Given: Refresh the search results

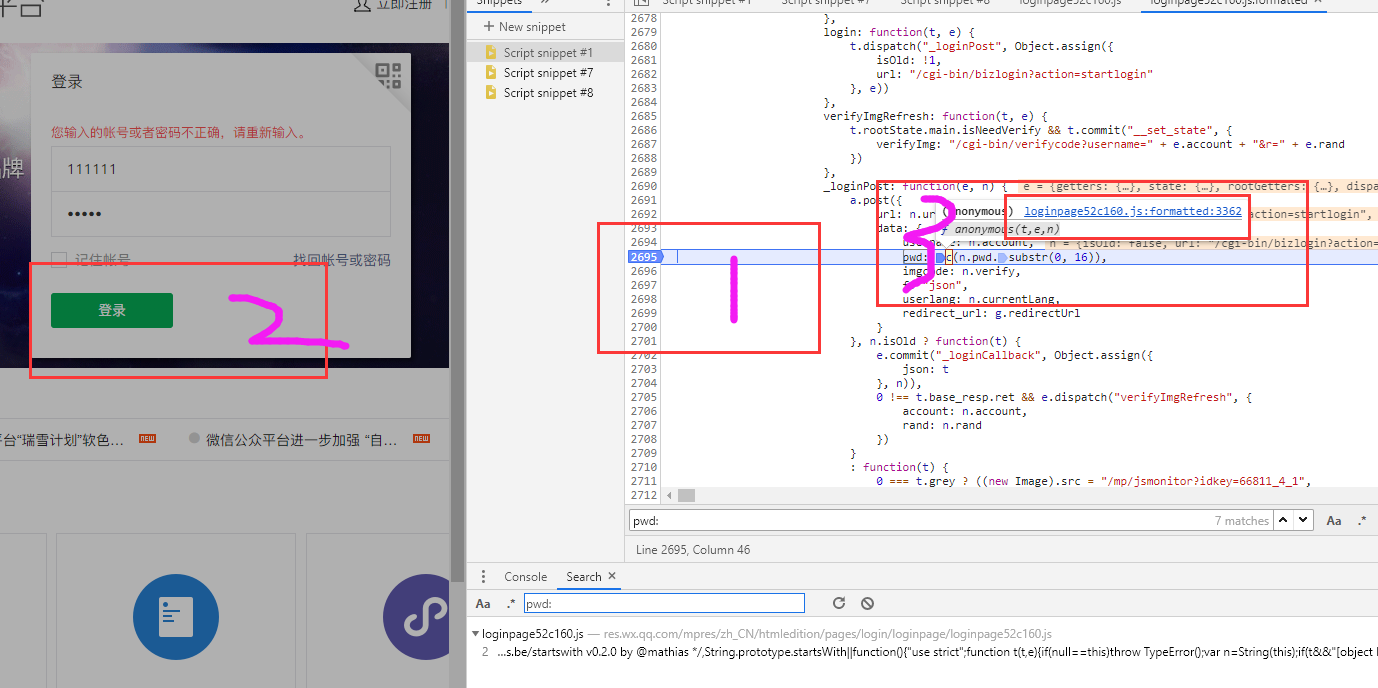Looking at the screenshot, I should [x=839, y=603].
